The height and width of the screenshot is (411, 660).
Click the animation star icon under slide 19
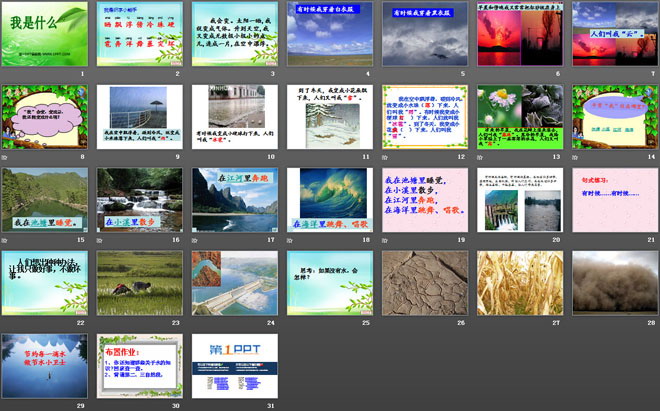[386, 240]
